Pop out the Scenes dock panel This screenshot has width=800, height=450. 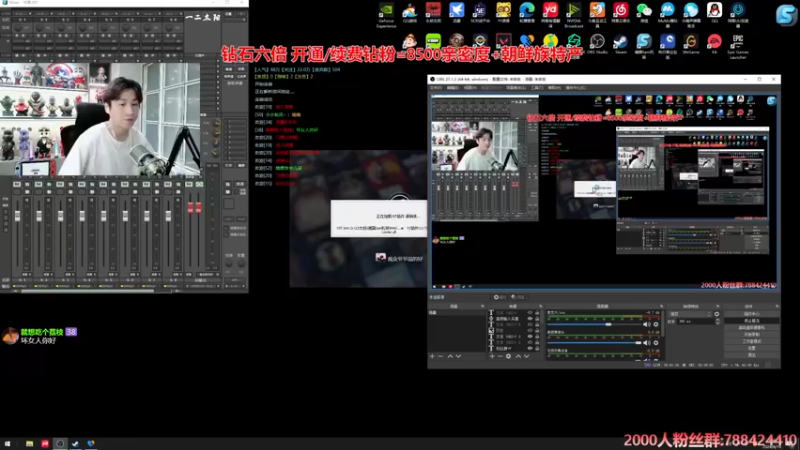point(482,306)
